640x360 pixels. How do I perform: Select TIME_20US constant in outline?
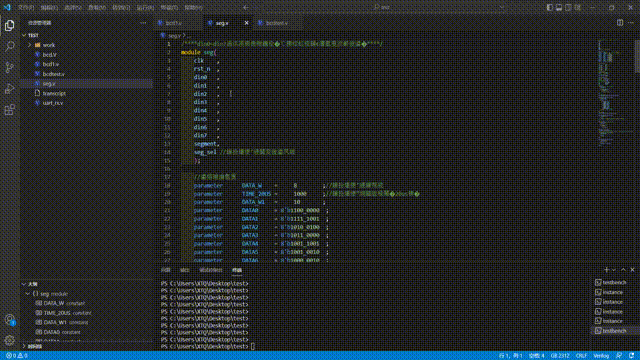pyautogui.click(x=87, y=313)
